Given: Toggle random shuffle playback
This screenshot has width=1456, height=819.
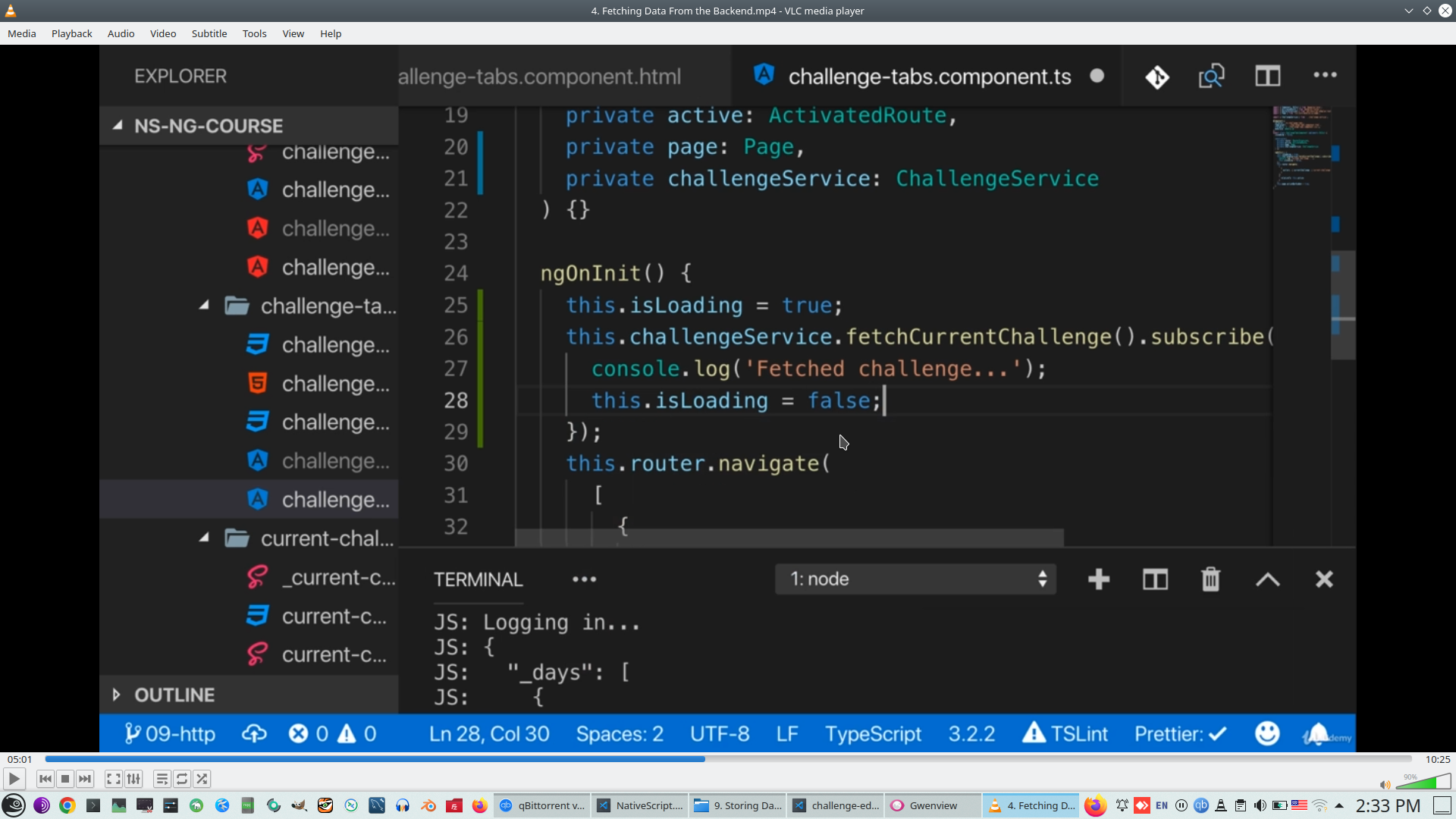Looking at the screenshot, I should [x=202, y=779].
